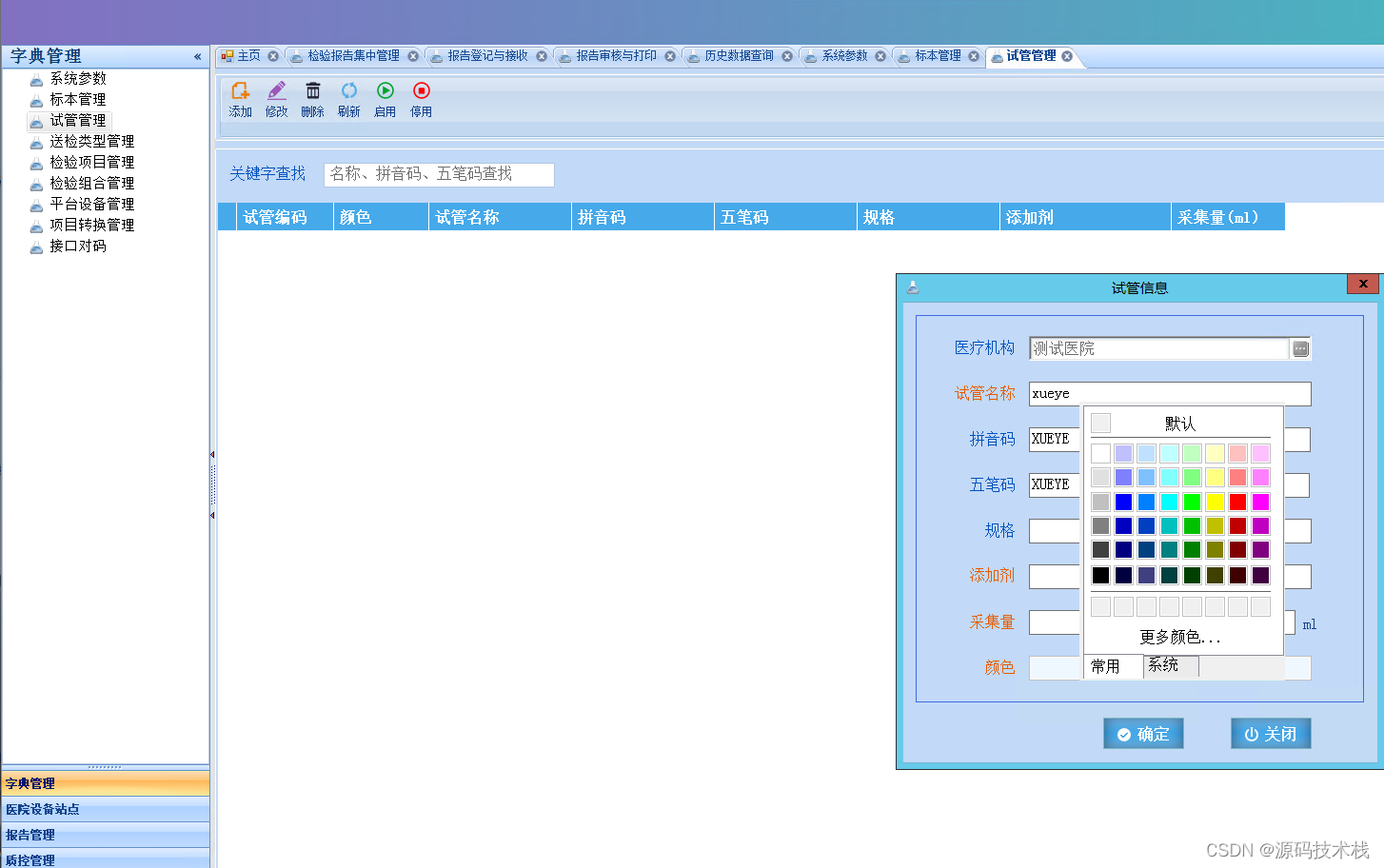Open 送检类型管理 in the sidebar tree
The height and width of the screenshot is (868, 1384).
(x=91, y=141)
